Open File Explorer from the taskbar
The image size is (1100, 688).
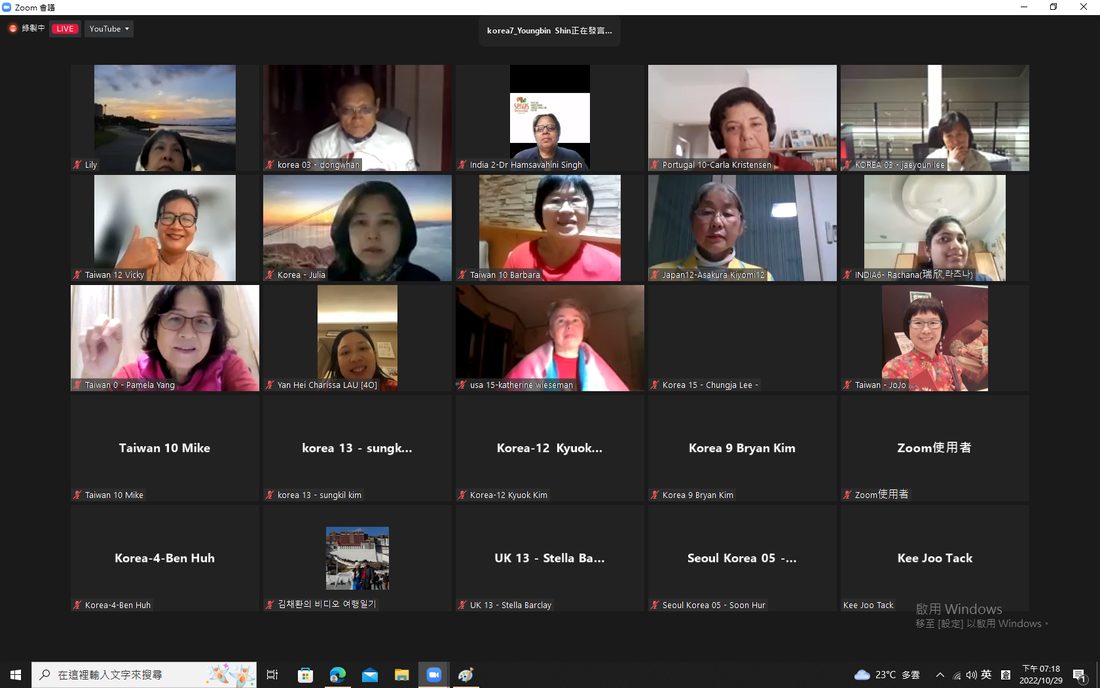402,675
